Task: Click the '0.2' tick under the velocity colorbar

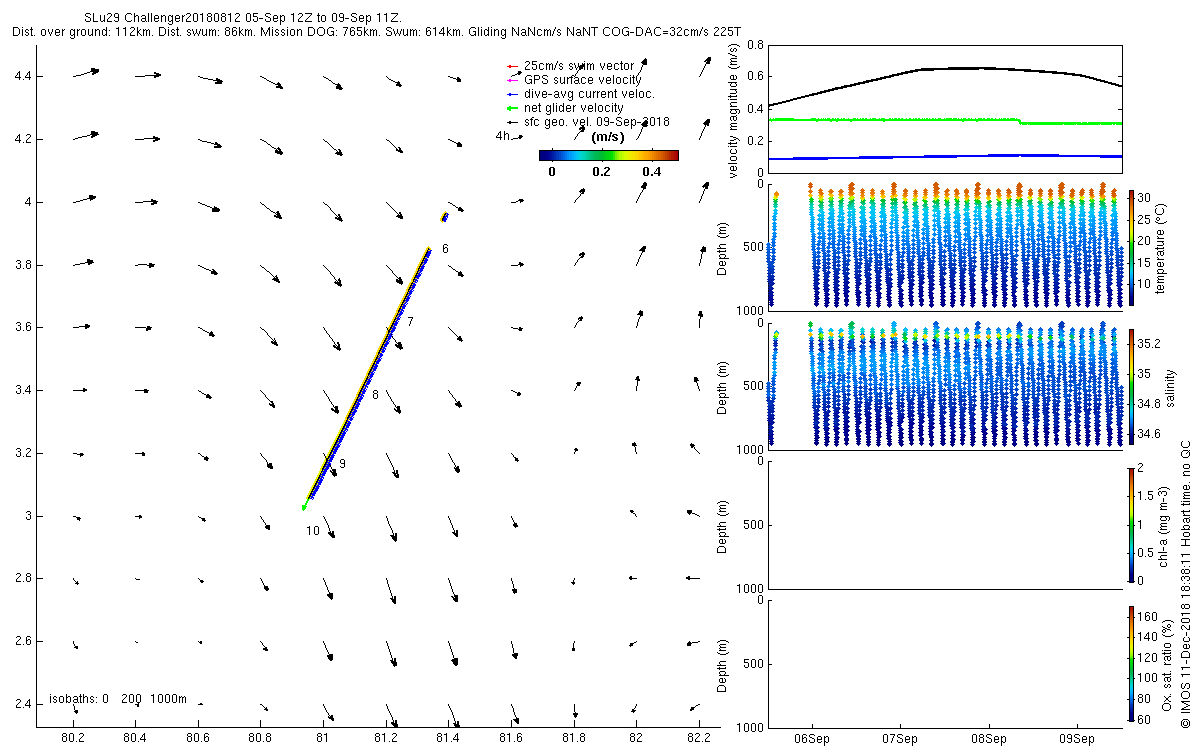Action: [x=601, y=172]
